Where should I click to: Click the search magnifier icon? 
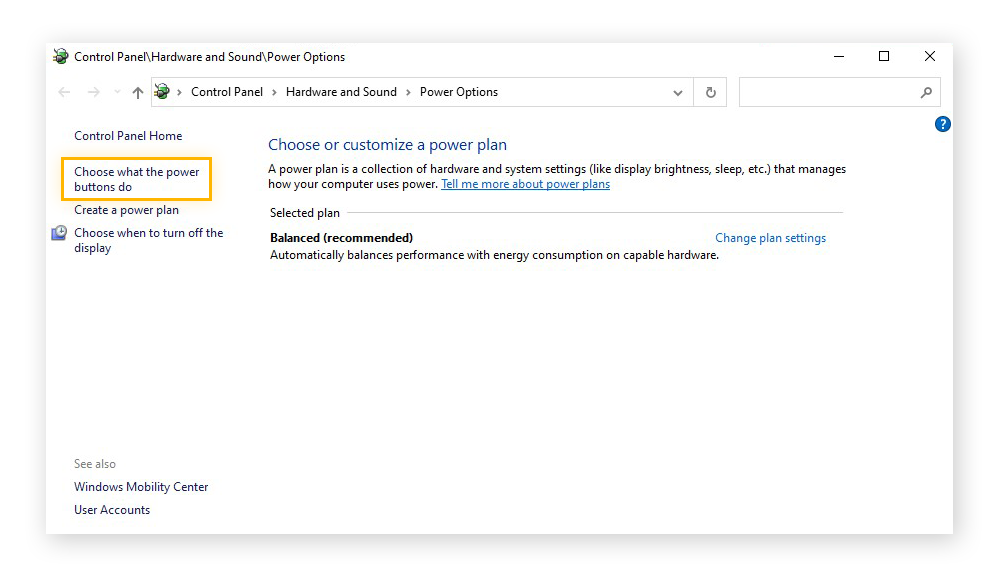[x=926, y=92]
